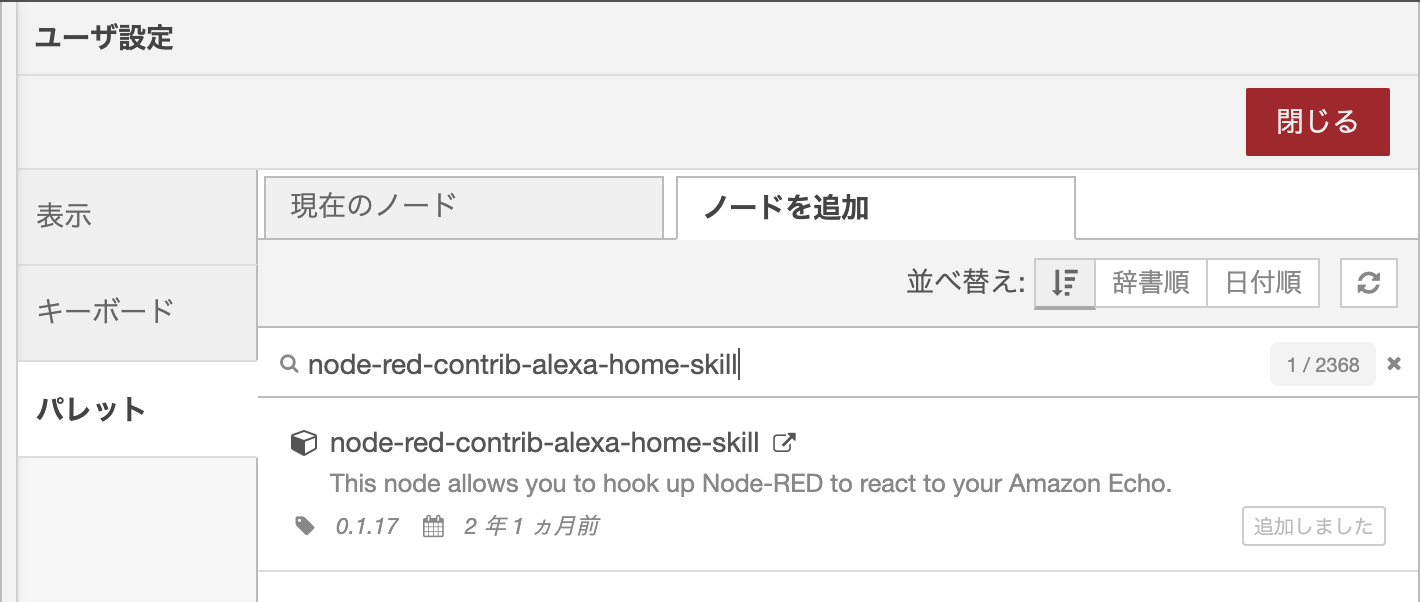
Task: Click the magnifier search icon
Action: click(289, 365)
